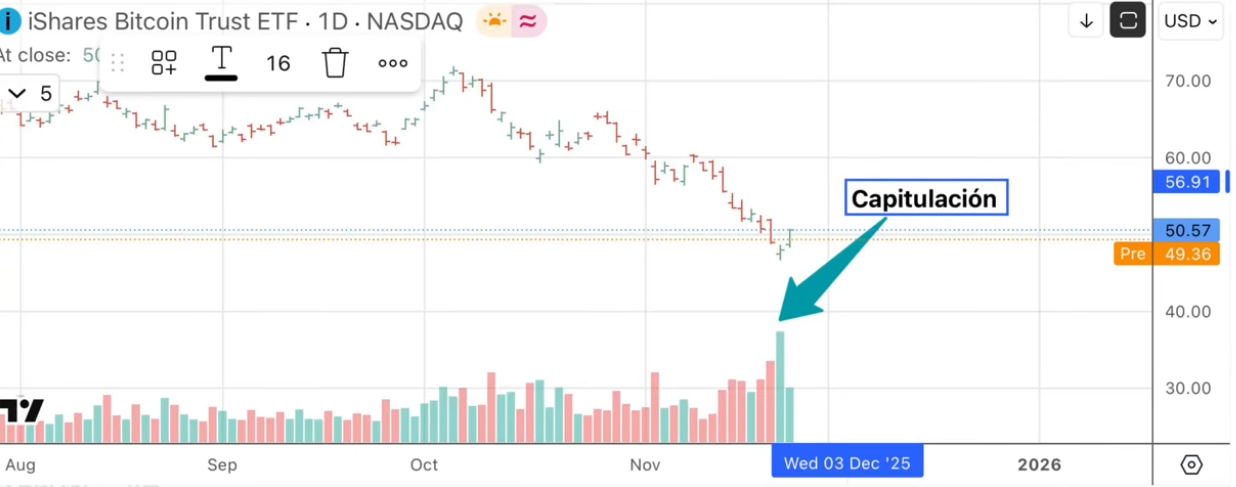
Task: Delete the drawing with trash icon
Action: coord(335,63)
